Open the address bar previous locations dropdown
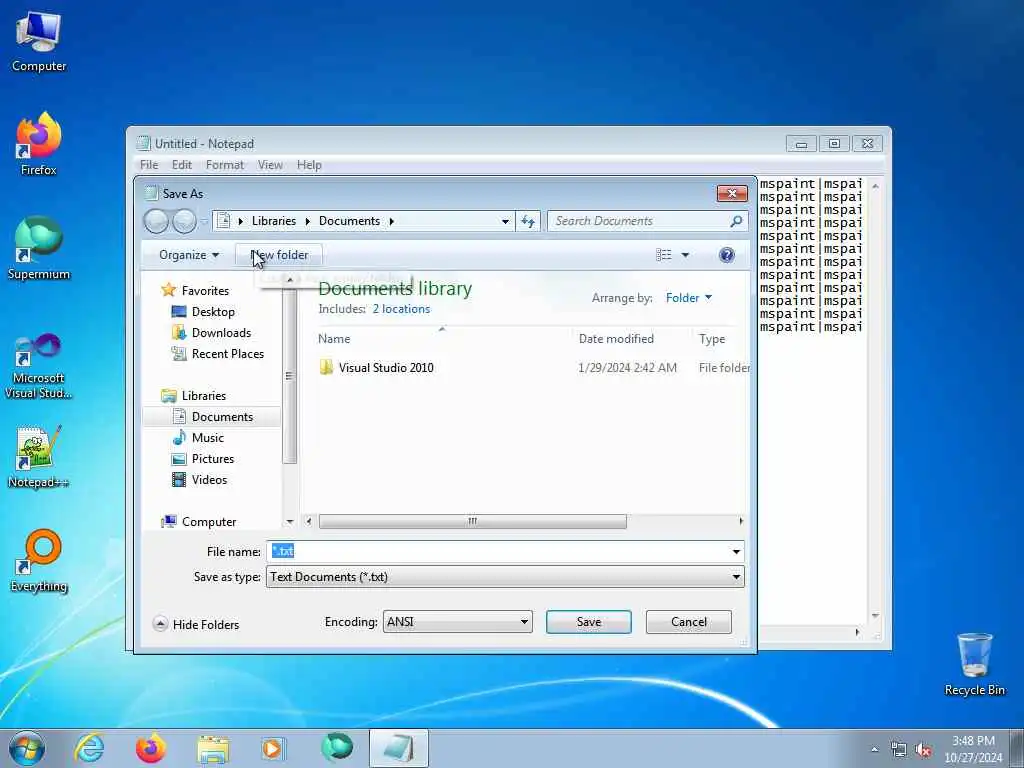This screenshot has height=768, width=1024. (x=505, y=221)
